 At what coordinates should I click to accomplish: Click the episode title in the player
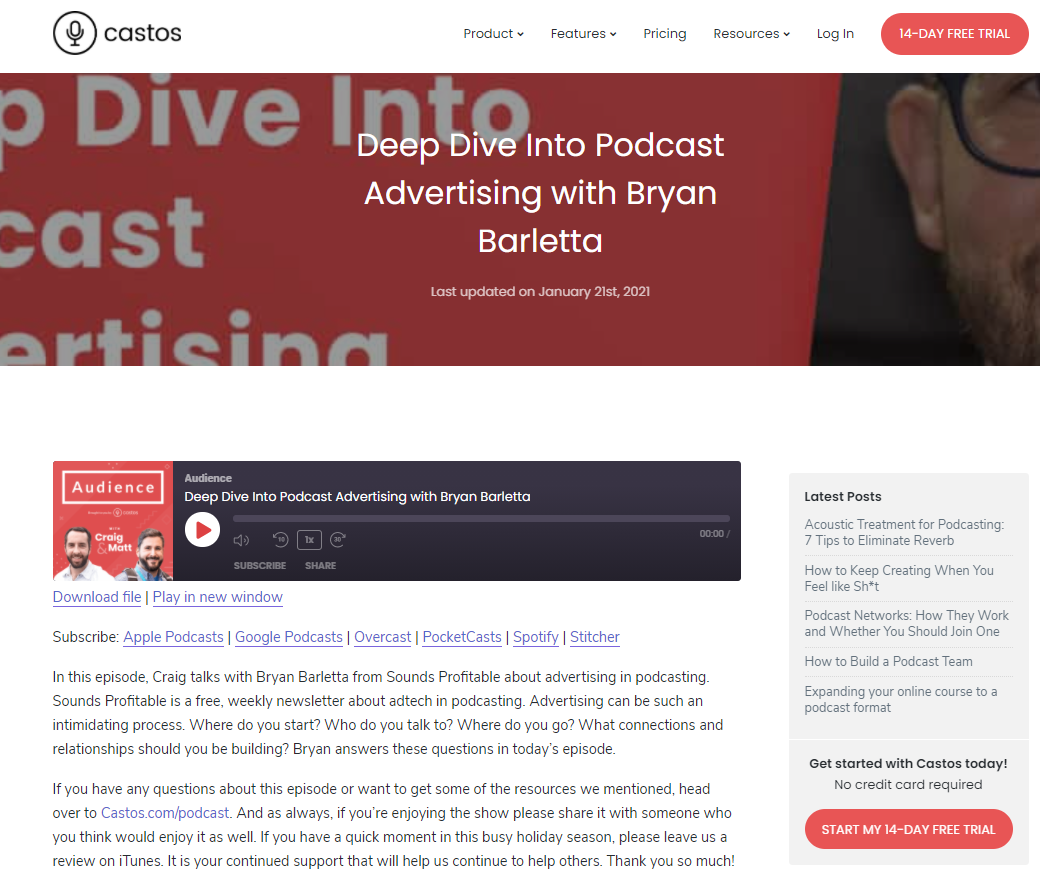tap(358, 496)
